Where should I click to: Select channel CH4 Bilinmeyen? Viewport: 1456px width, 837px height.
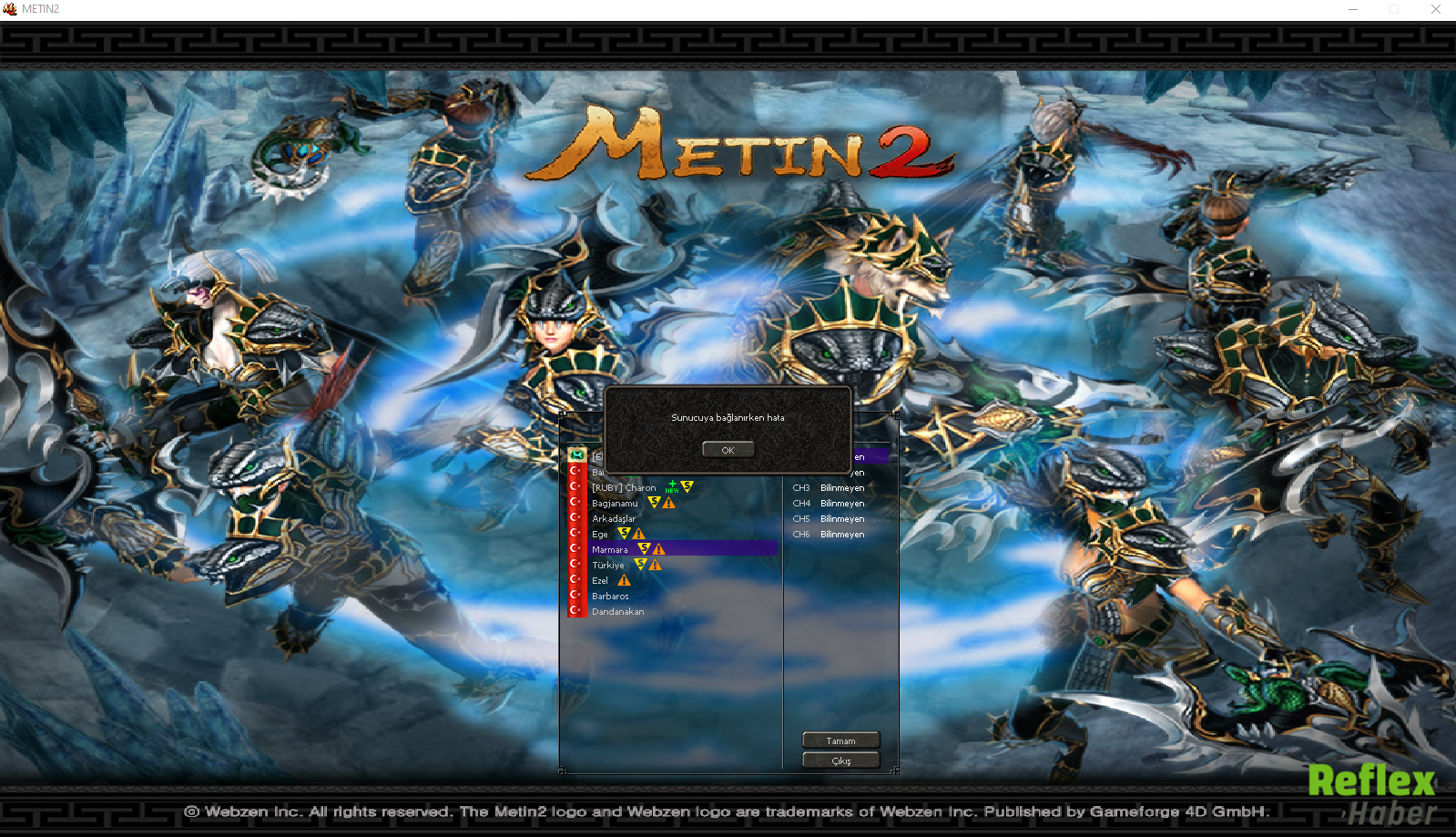(829, 503)
